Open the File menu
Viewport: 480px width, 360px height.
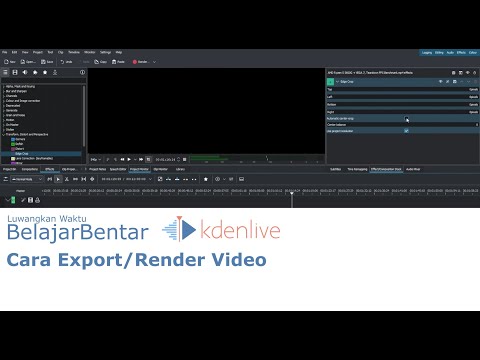5,52
